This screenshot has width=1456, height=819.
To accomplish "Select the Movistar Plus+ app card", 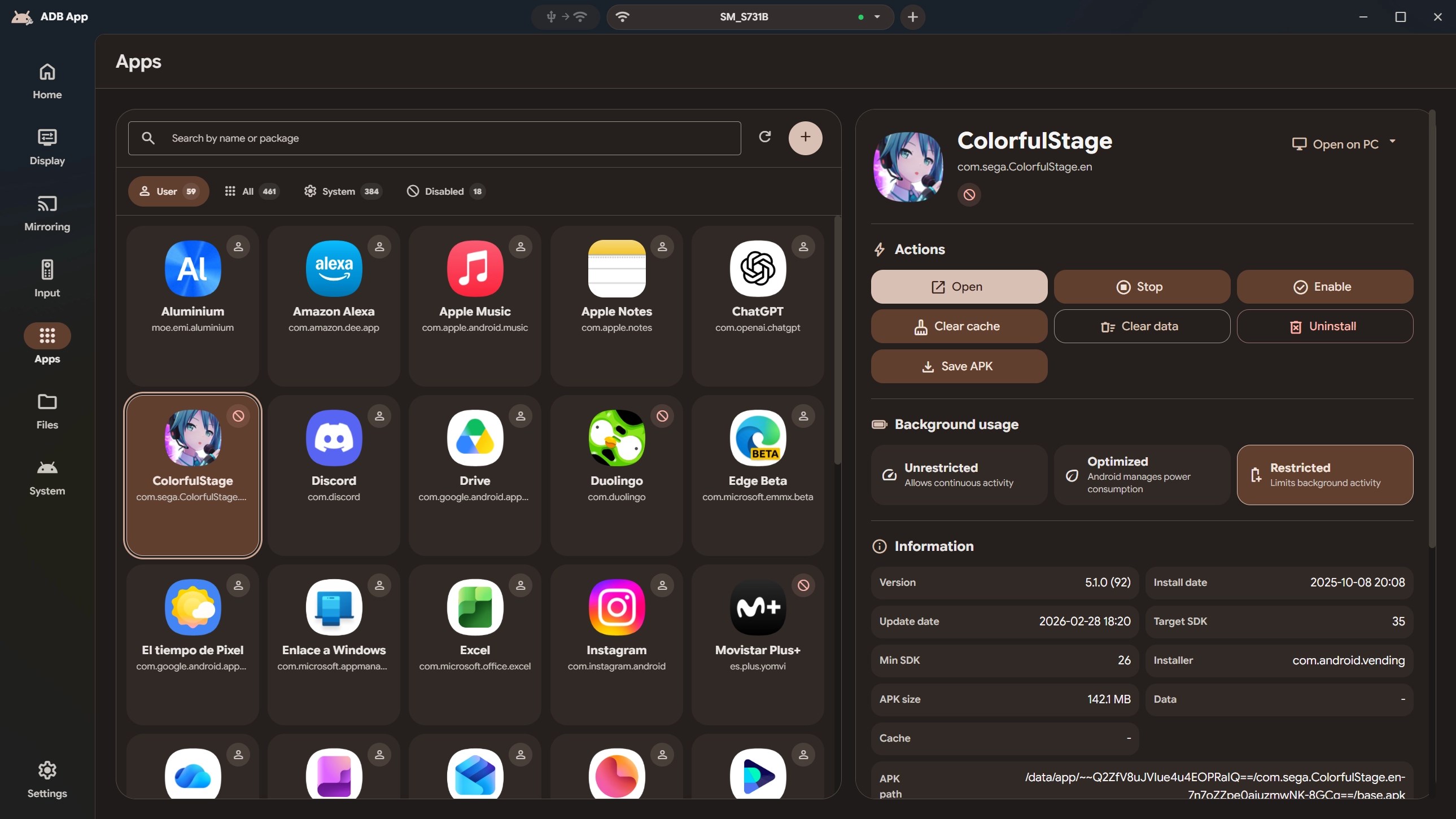I will (x=758, y=645).
